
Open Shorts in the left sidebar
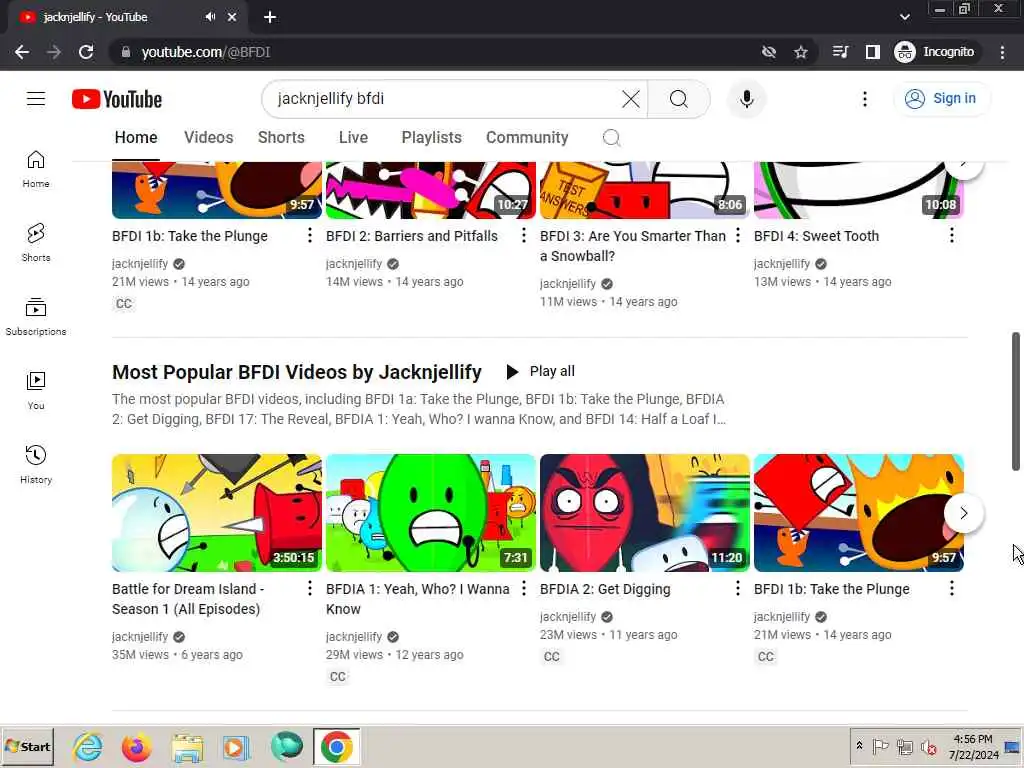click(x=36, y=243)
